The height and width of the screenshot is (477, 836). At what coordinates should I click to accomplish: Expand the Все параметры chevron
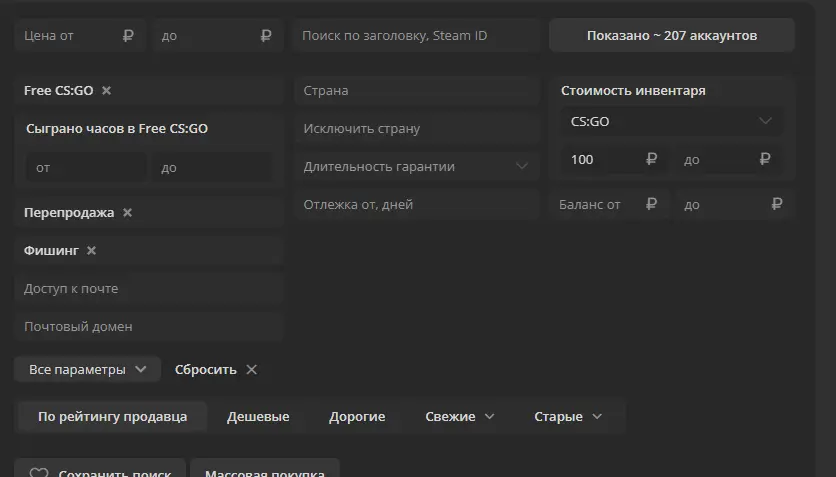[x=141, y=369]
